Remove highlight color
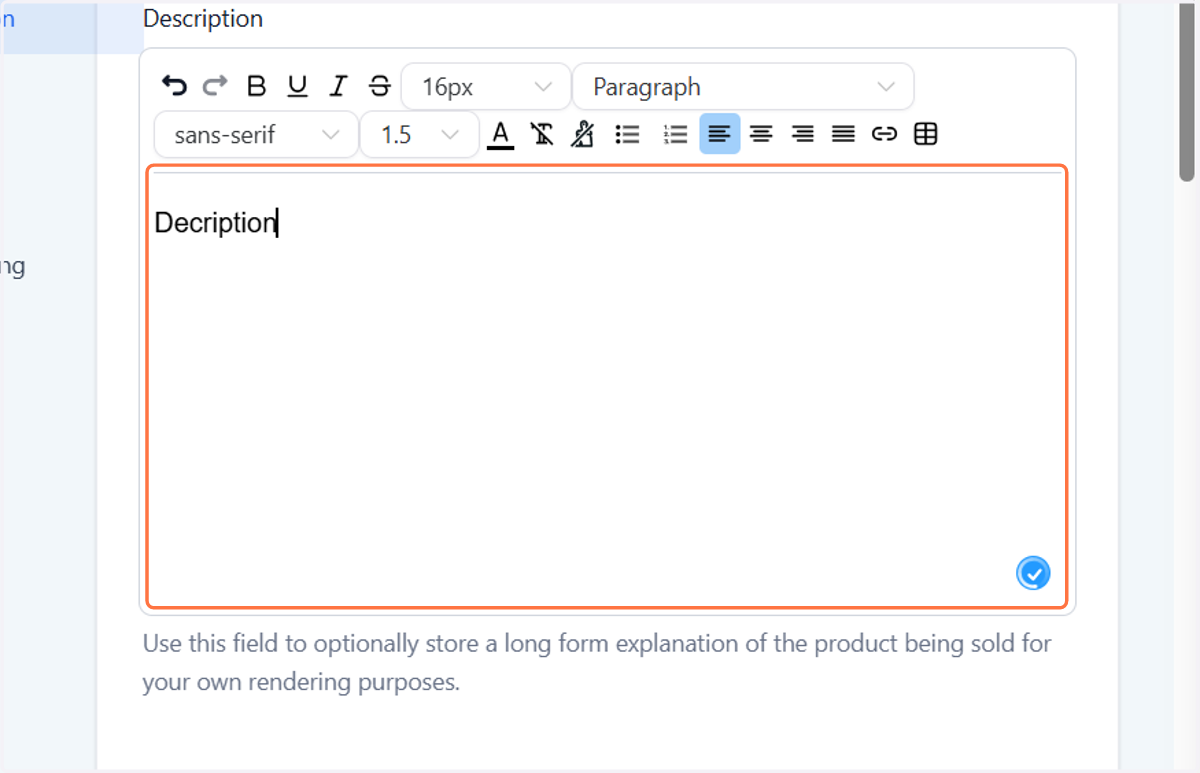This screenshot has width=1200, height=773. pyautogui.click(x=582, y=134)
